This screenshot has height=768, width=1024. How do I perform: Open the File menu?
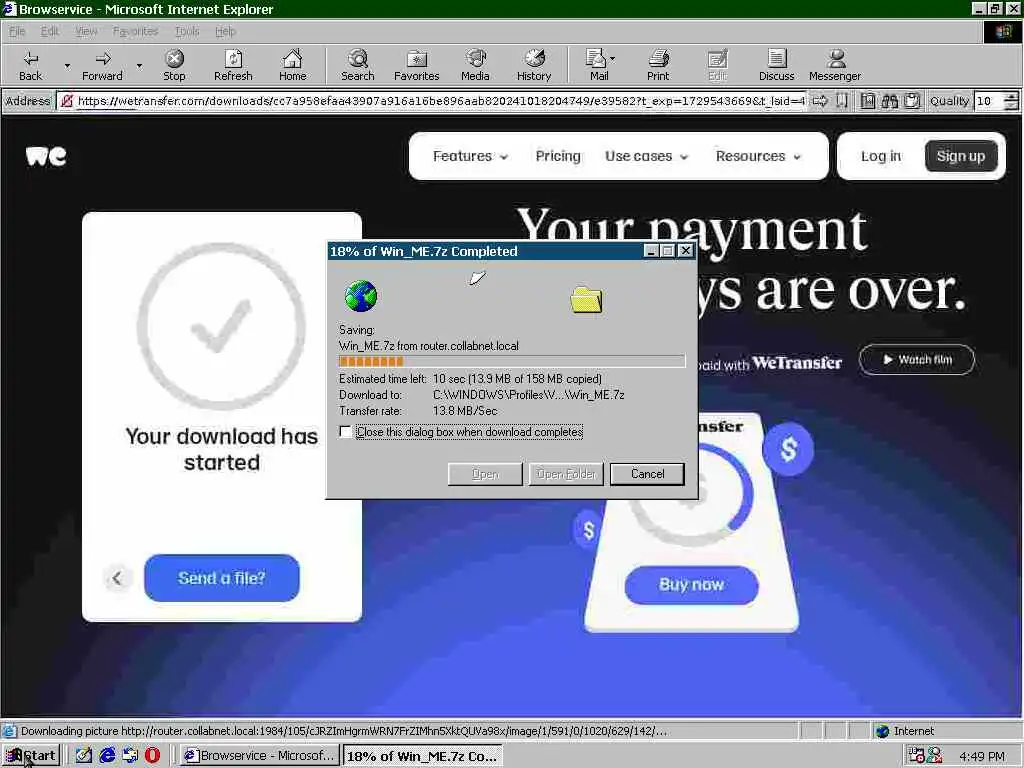[x=17, y=31]
